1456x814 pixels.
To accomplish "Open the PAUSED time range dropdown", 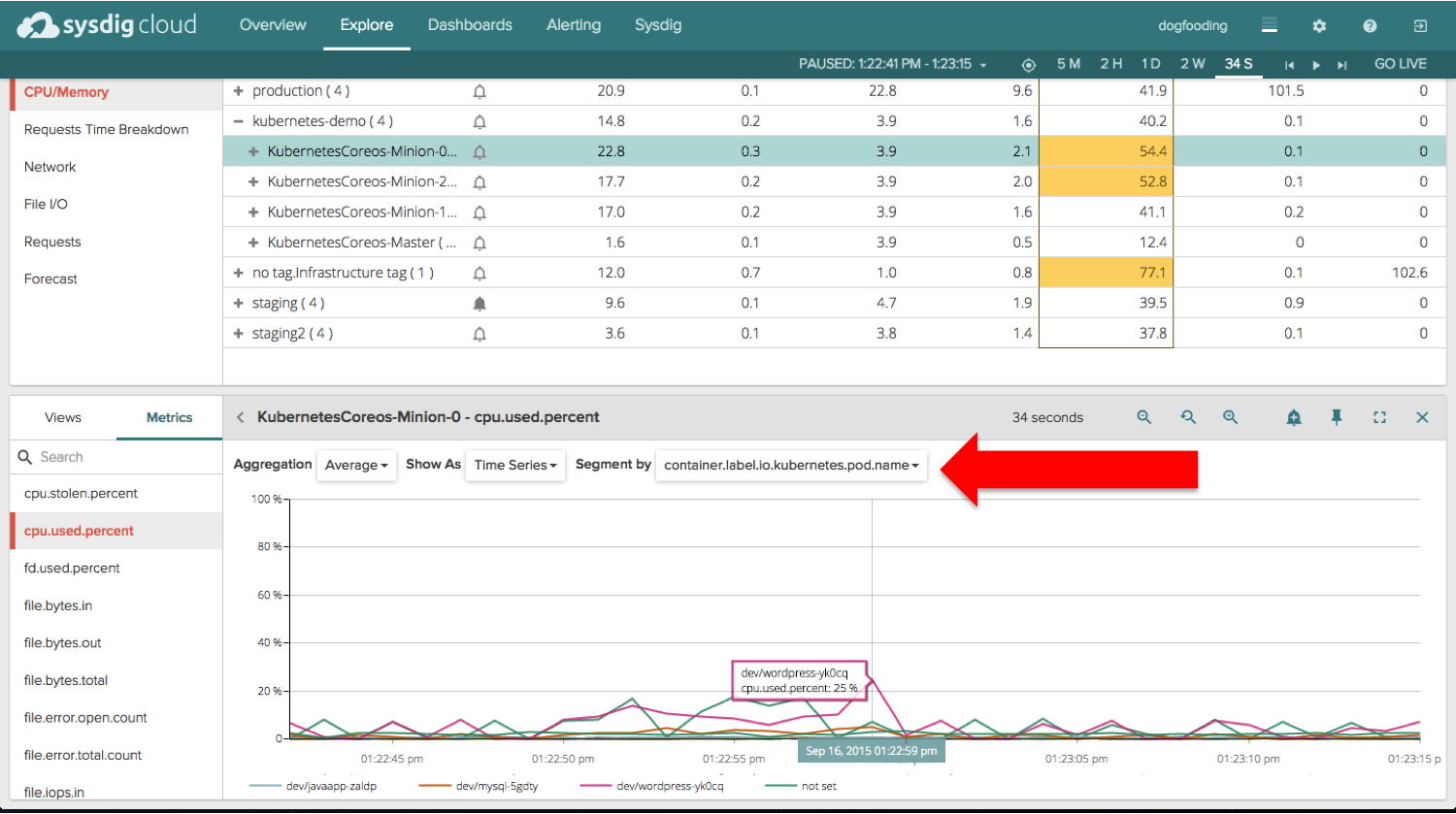I will 893,64.
